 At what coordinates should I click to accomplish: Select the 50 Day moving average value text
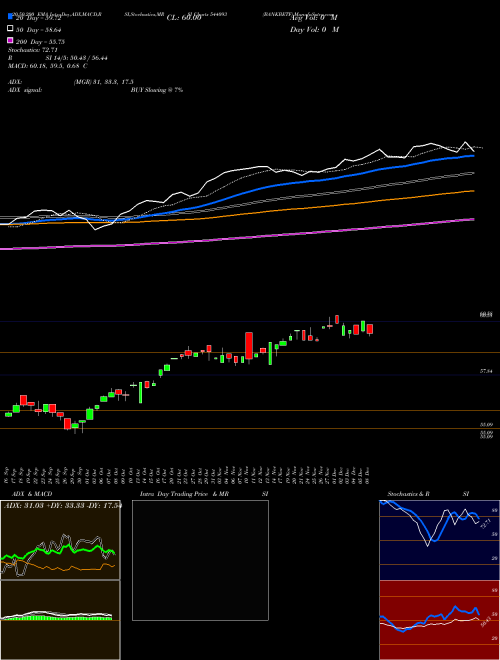click(39, 30)
